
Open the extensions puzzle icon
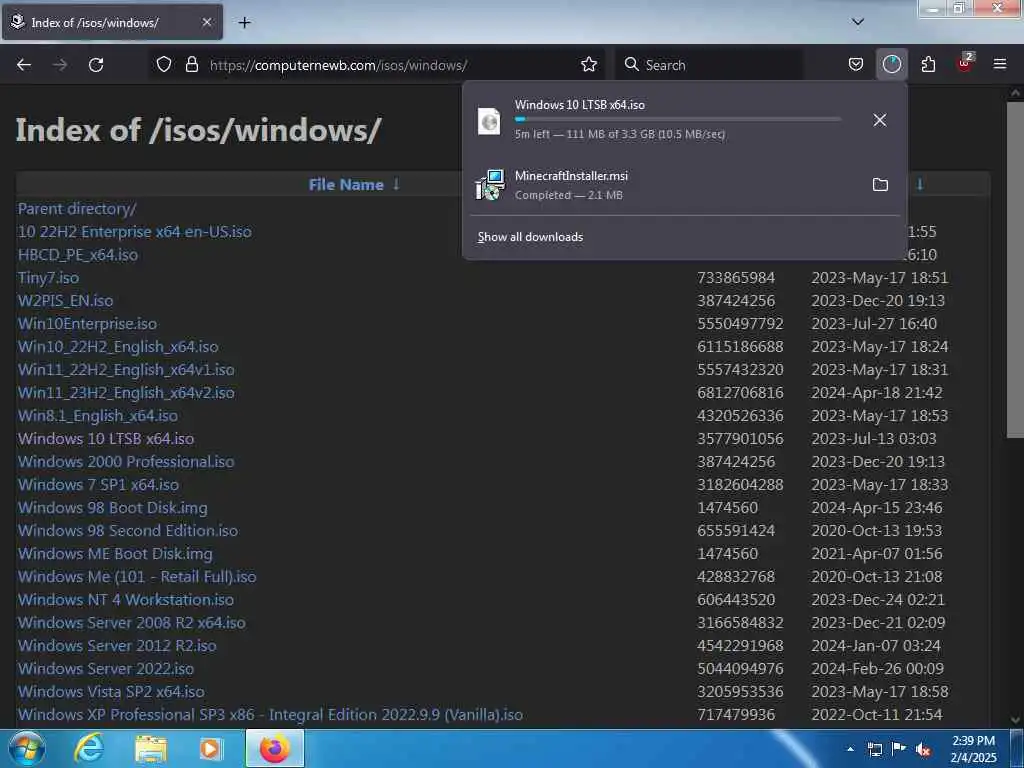click(x=928, y=65)
